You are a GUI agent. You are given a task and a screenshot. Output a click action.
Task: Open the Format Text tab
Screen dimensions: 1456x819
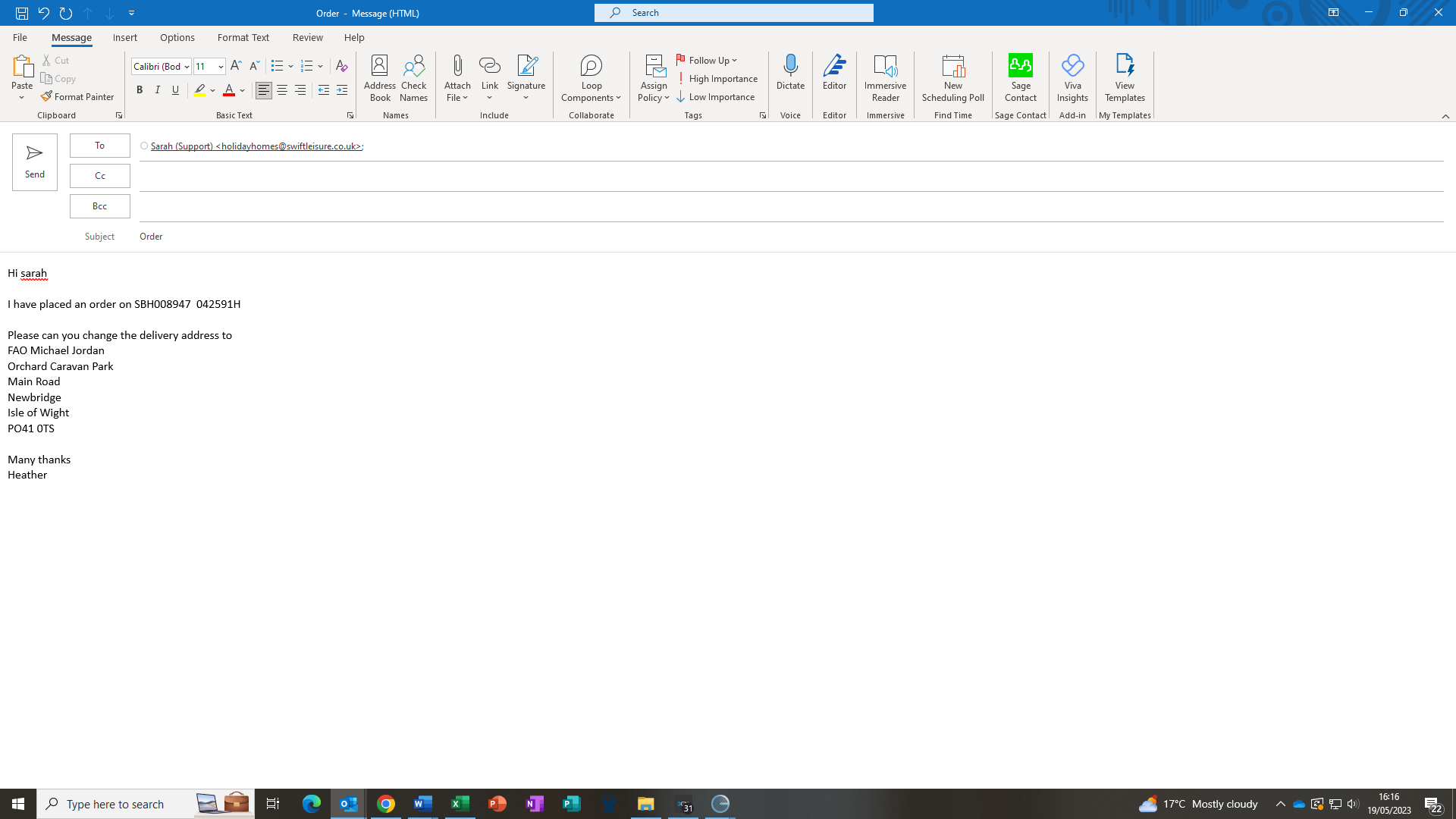coord(243,37)
